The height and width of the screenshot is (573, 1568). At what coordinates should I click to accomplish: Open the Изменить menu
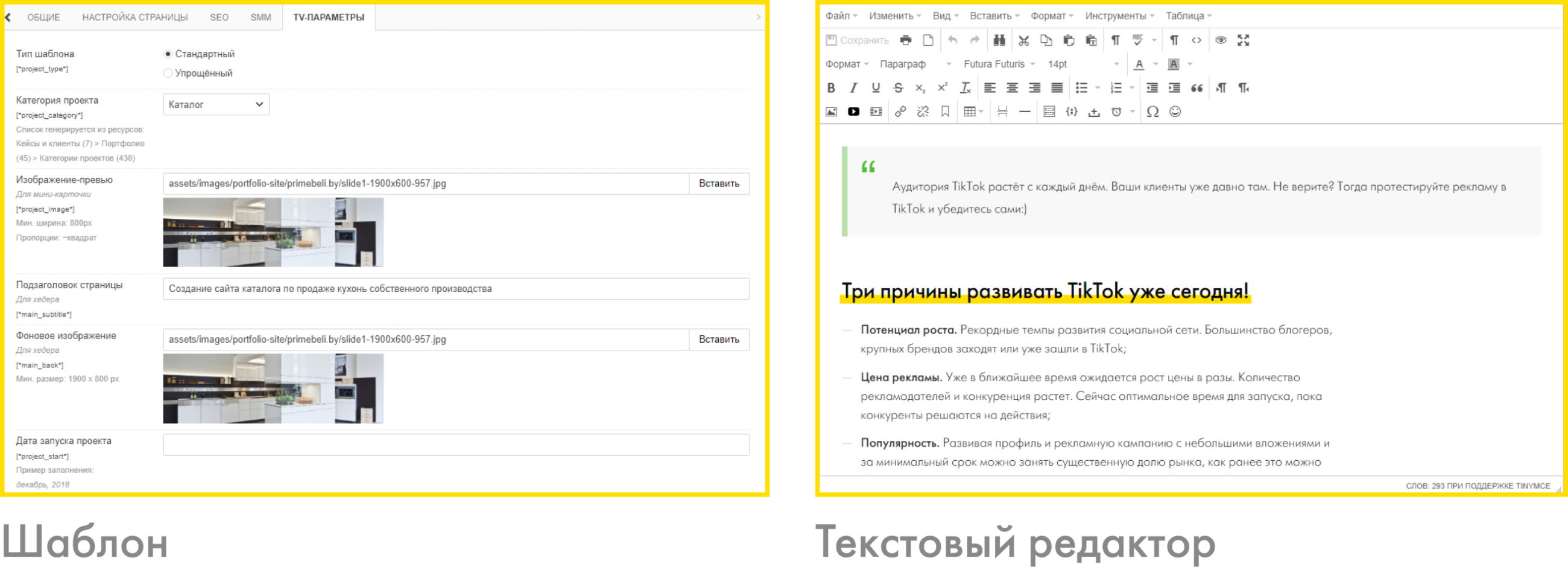coord(895,16)
